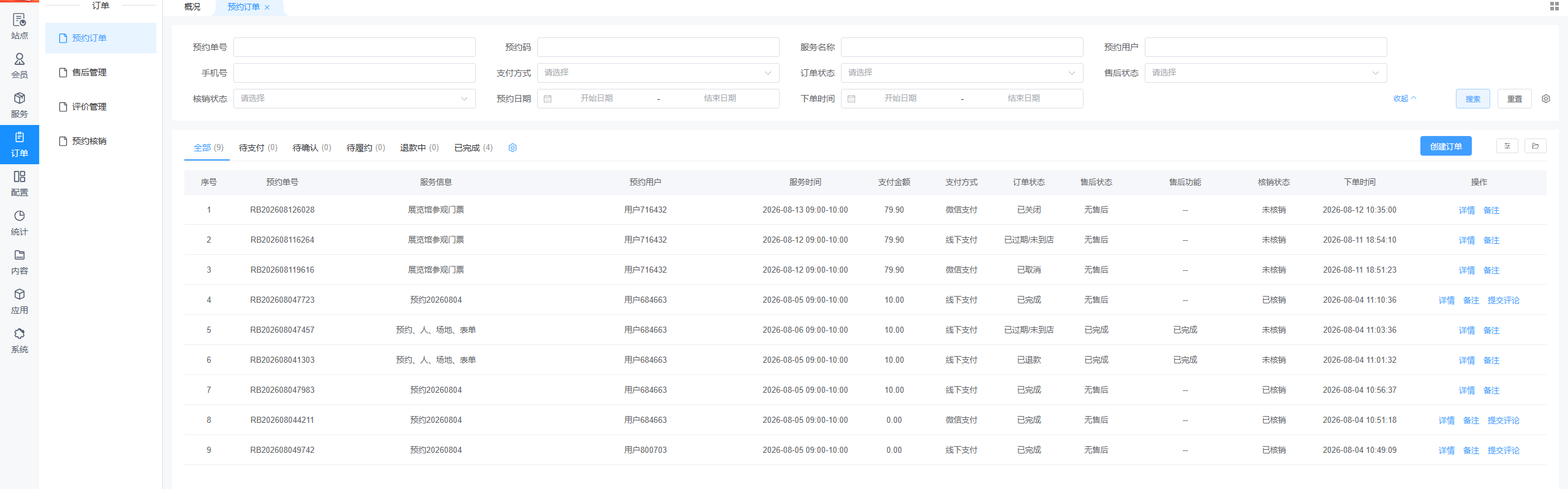The height and width of the screenshot is (489, 1568).
Task: Open the 评价管理 submenu item
Action: click(100, 107)
